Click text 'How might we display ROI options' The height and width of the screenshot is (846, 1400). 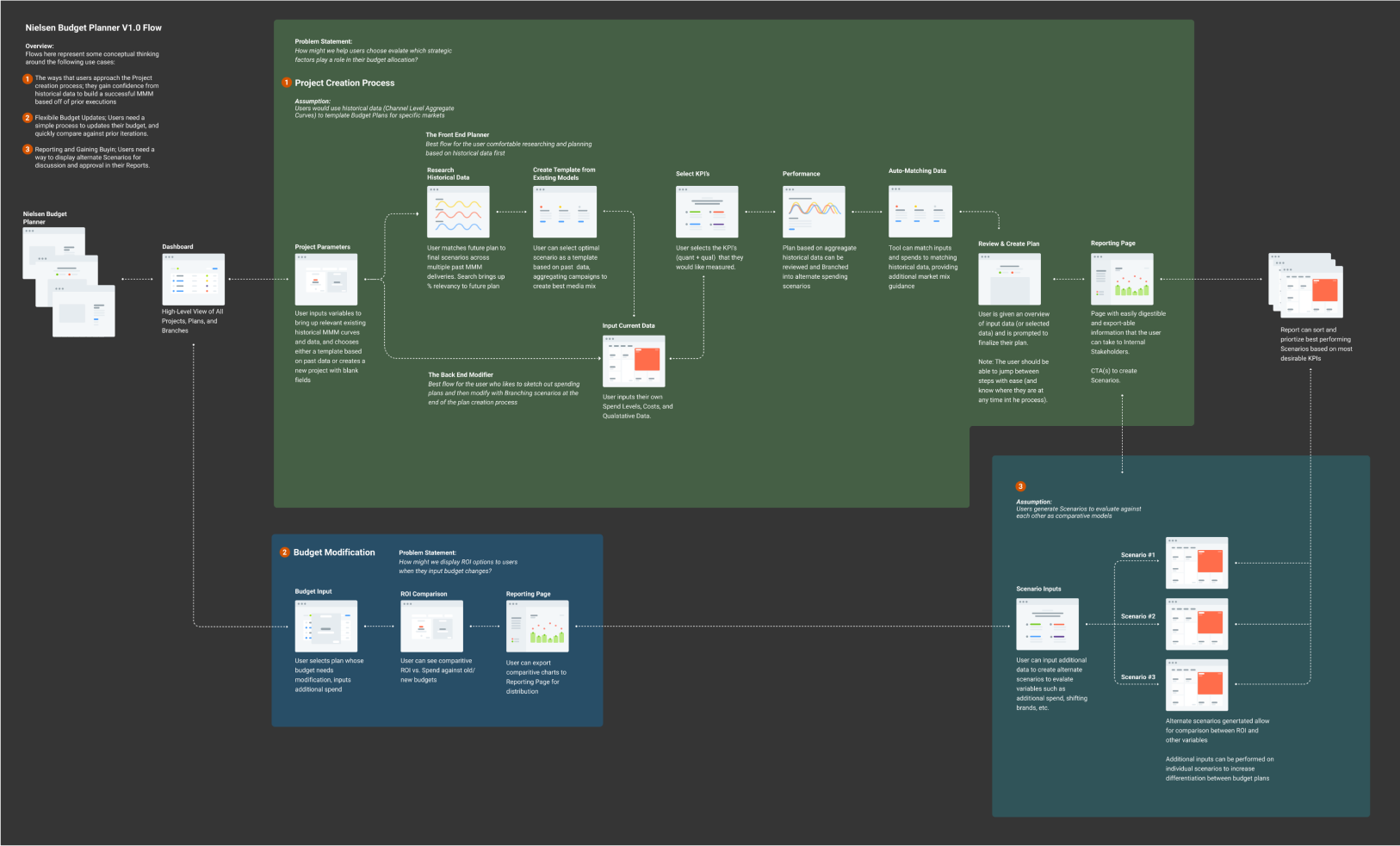pyautogui.click(x=458, y=566)
